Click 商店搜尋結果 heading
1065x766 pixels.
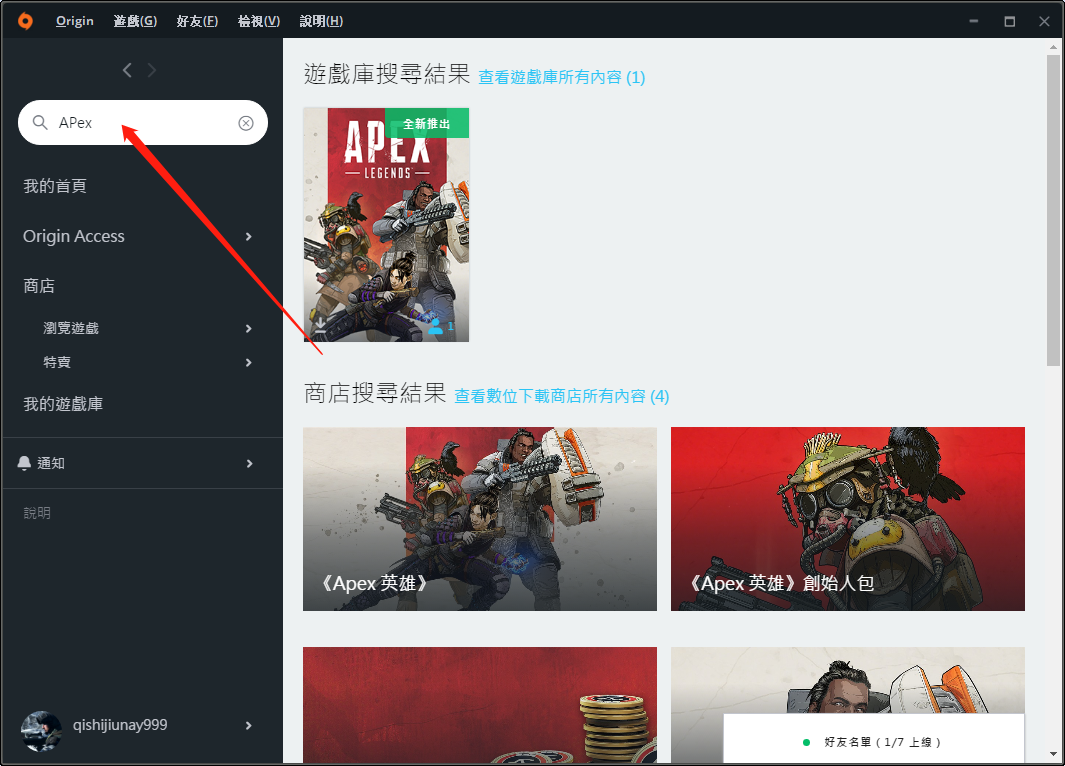[375, 393]
